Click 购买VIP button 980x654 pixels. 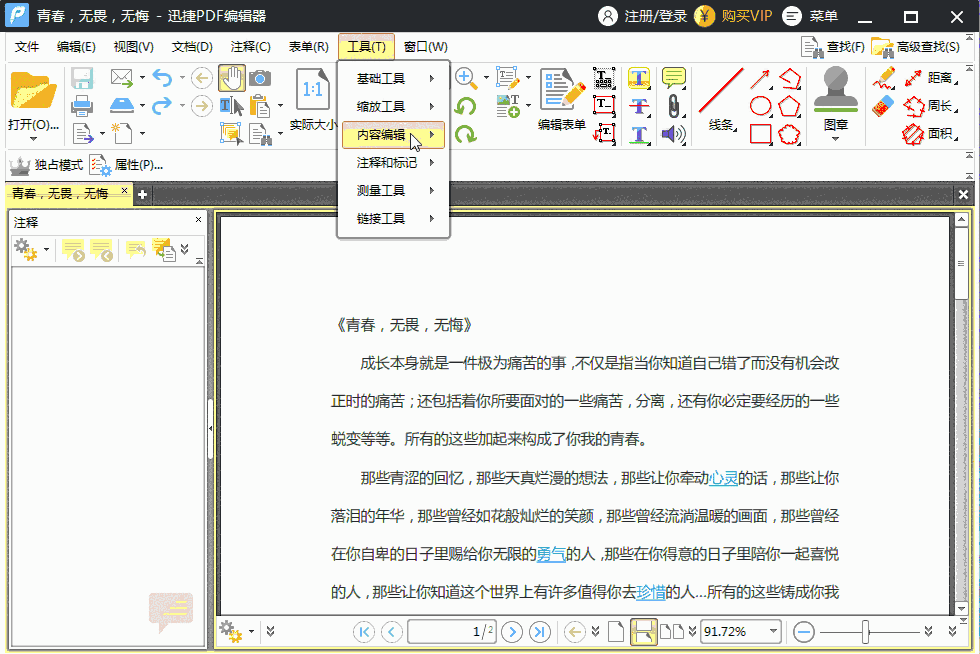coord(734,16)
